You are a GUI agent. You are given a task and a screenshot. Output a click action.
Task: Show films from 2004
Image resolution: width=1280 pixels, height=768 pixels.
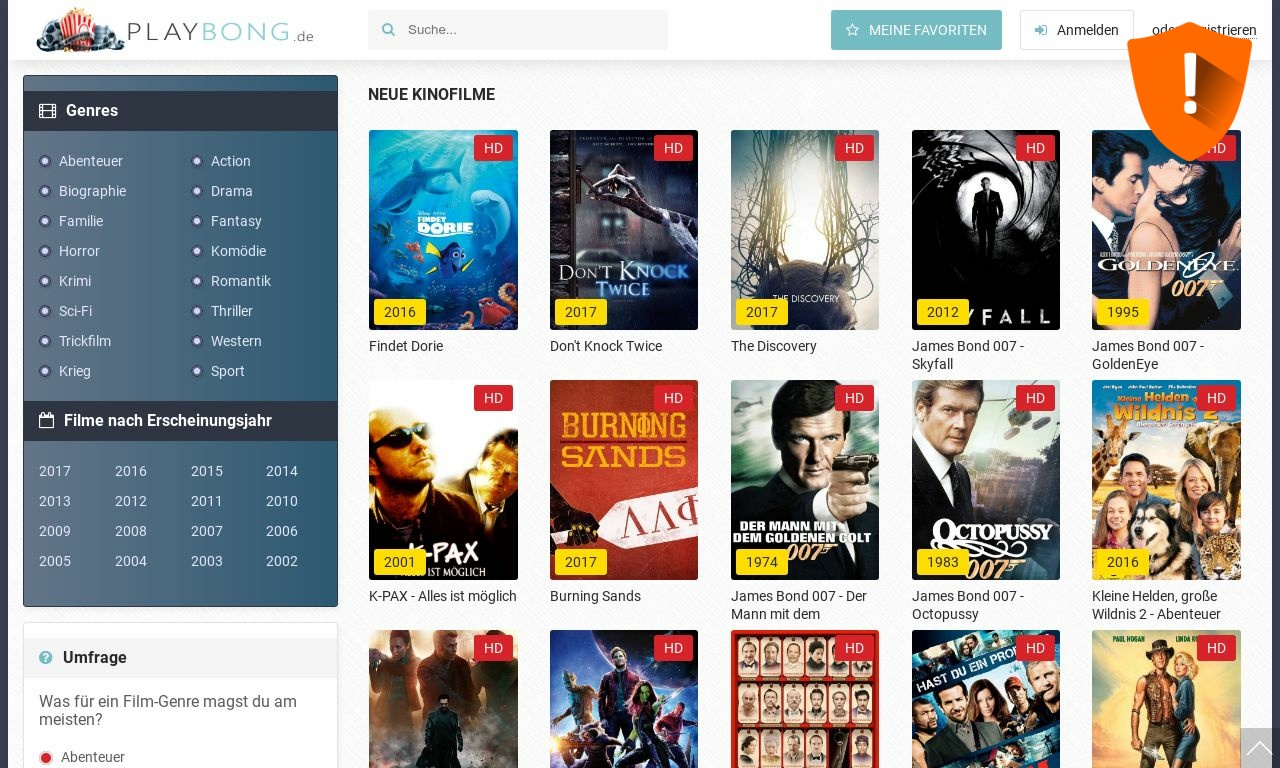click(x=131, y=561)
